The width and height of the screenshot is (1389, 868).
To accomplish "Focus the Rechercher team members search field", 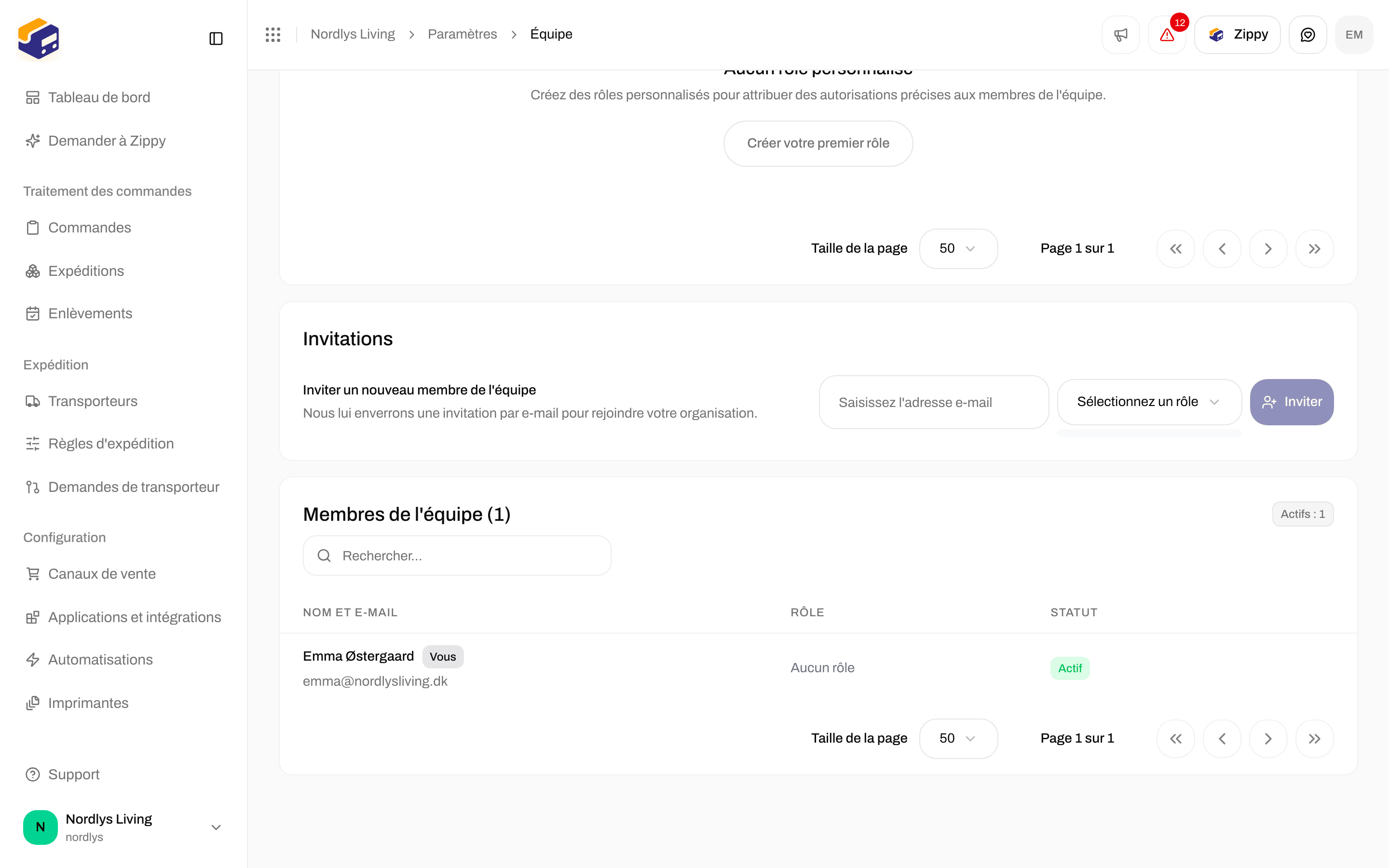I will tap(457, 555).
